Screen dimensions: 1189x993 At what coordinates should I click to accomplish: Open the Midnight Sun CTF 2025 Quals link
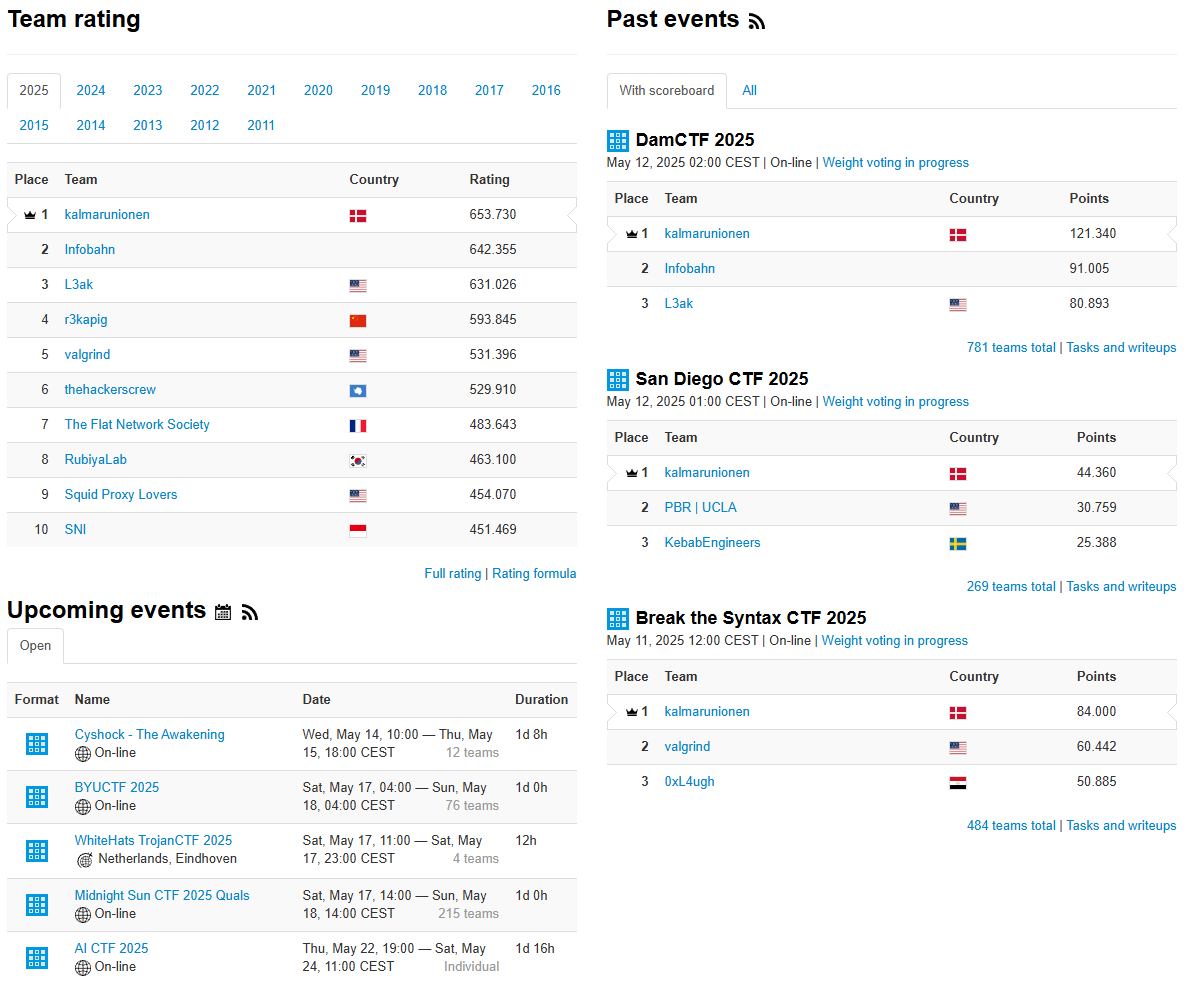[x=162, y=895]
